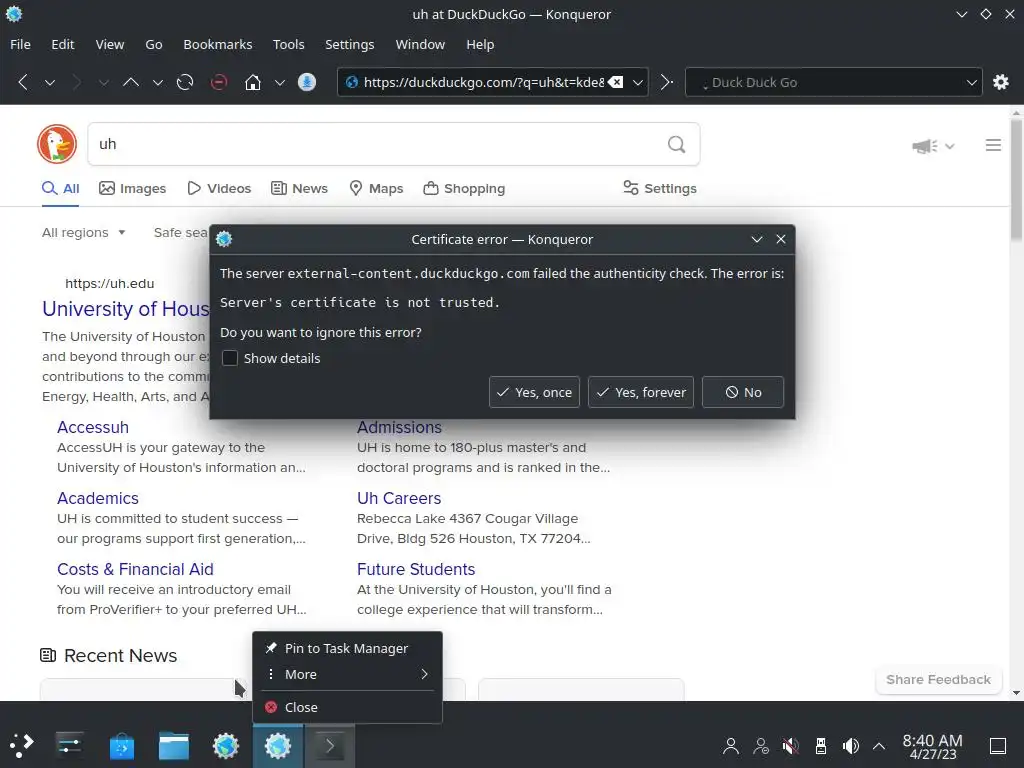Image resolution: width=1024 pixels, height=768 pixels.
Task: Open the Settings menu in menu bar
Action: 349,44
